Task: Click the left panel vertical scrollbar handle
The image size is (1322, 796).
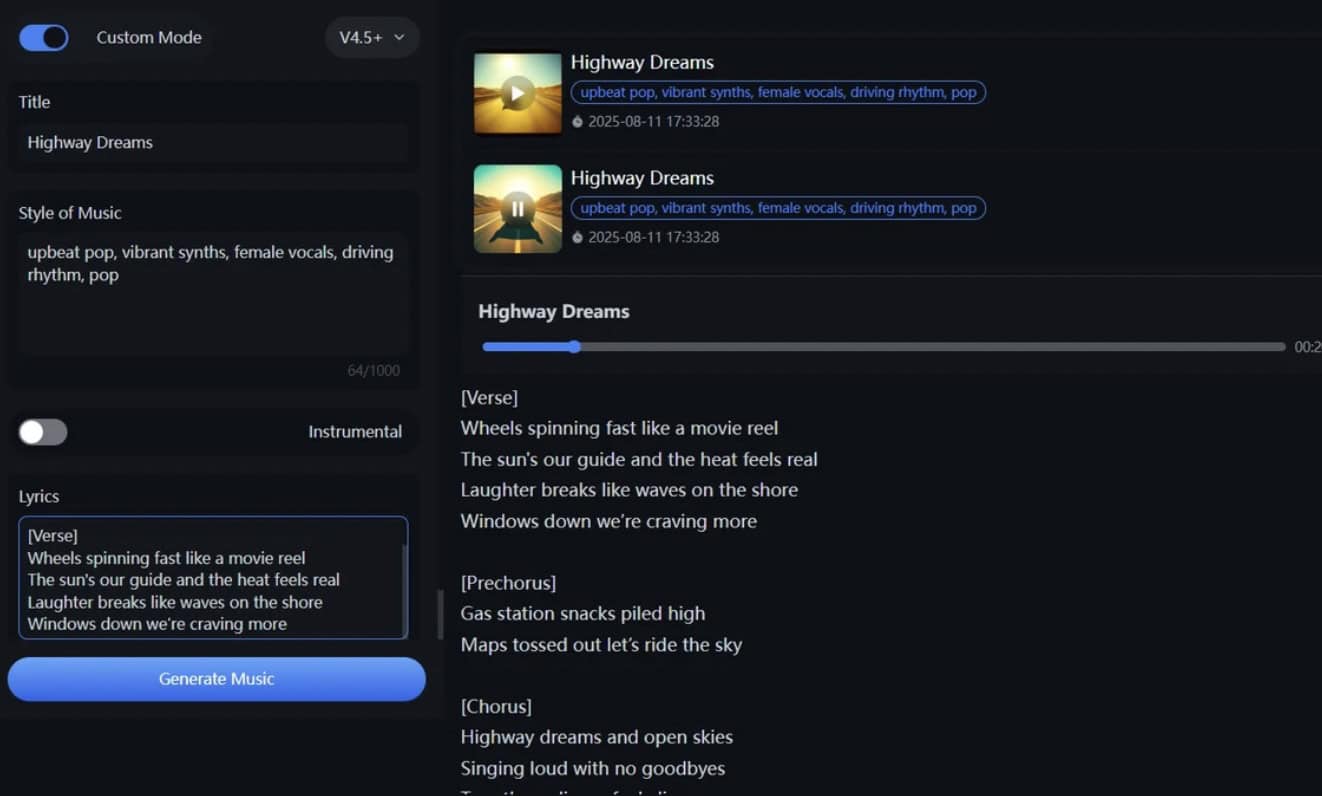Action: (440, 615)
